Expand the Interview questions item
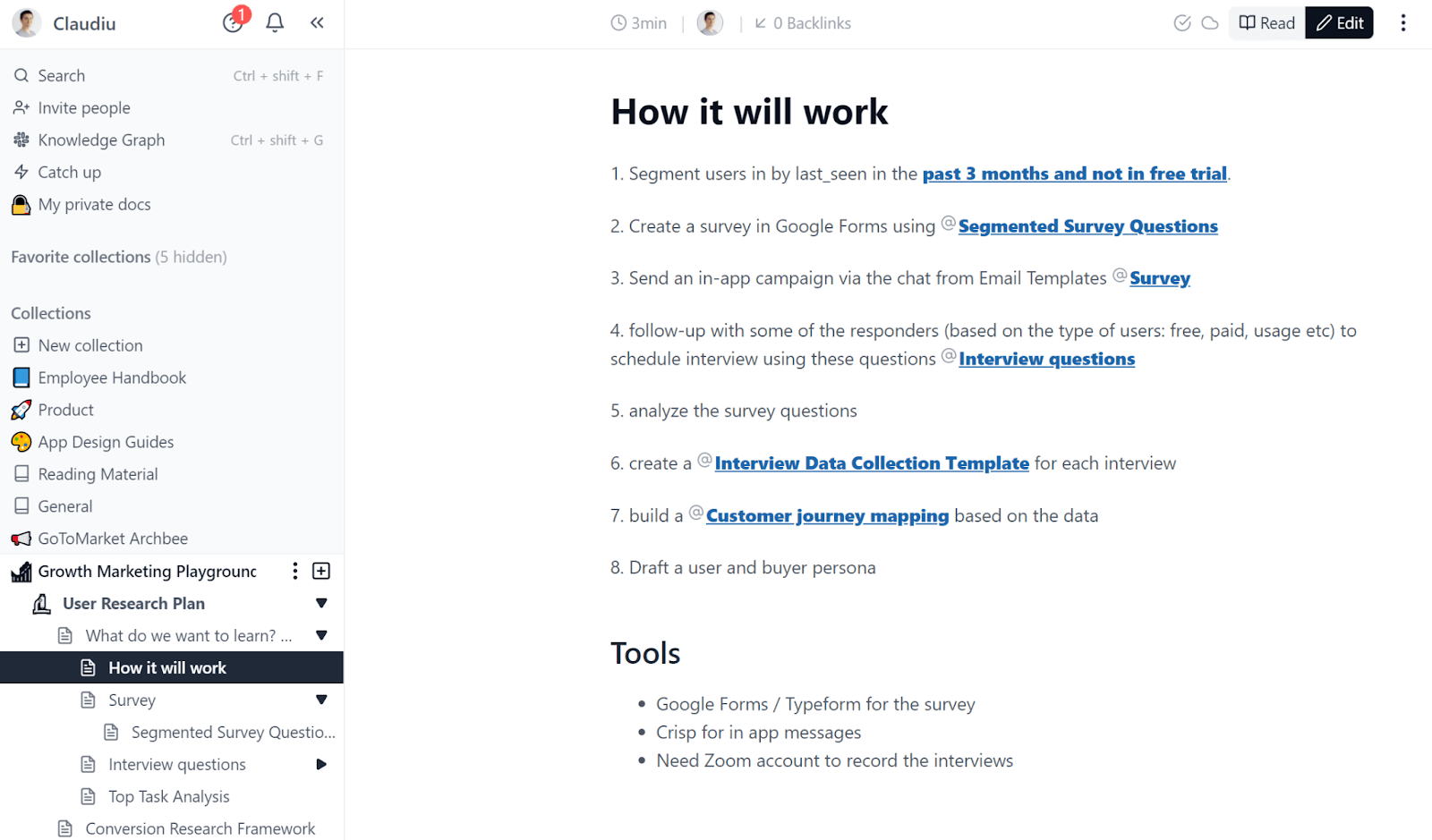This screenshot has height=840, width=1432. [321, 764]
